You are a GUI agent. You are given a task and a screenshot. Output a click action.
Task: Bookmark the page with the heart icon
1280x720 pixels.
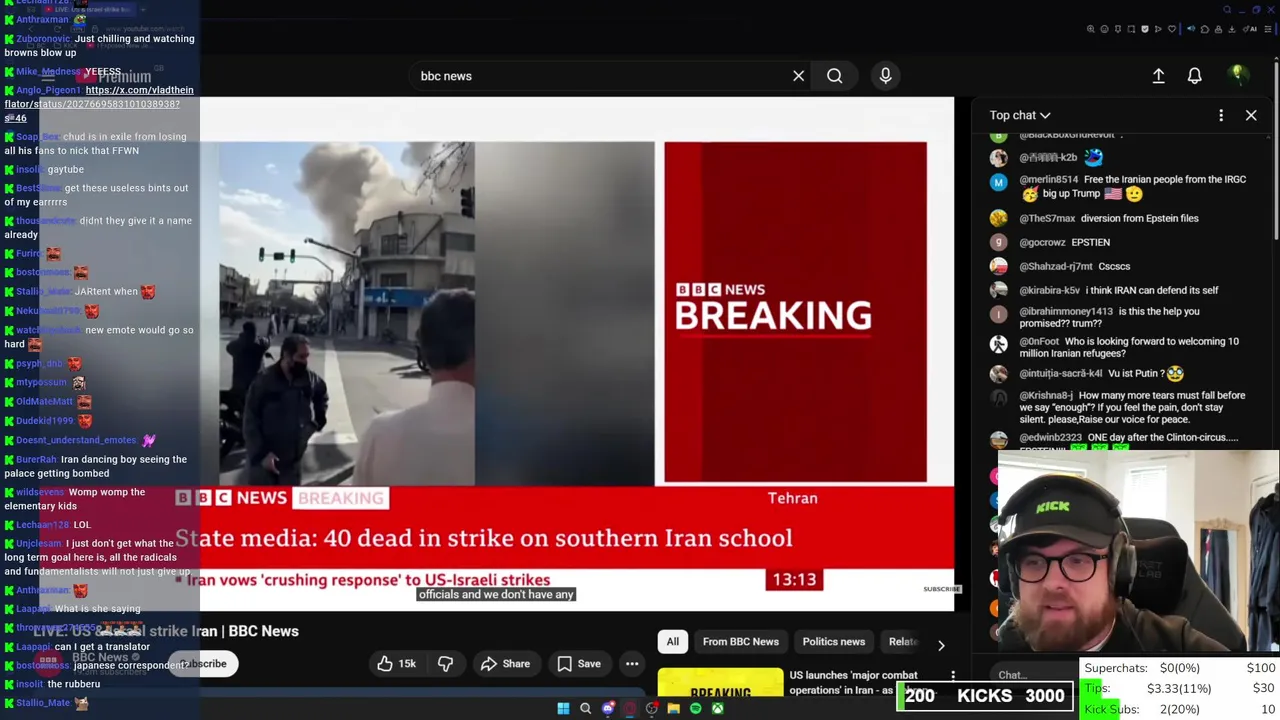[1172, 29]
